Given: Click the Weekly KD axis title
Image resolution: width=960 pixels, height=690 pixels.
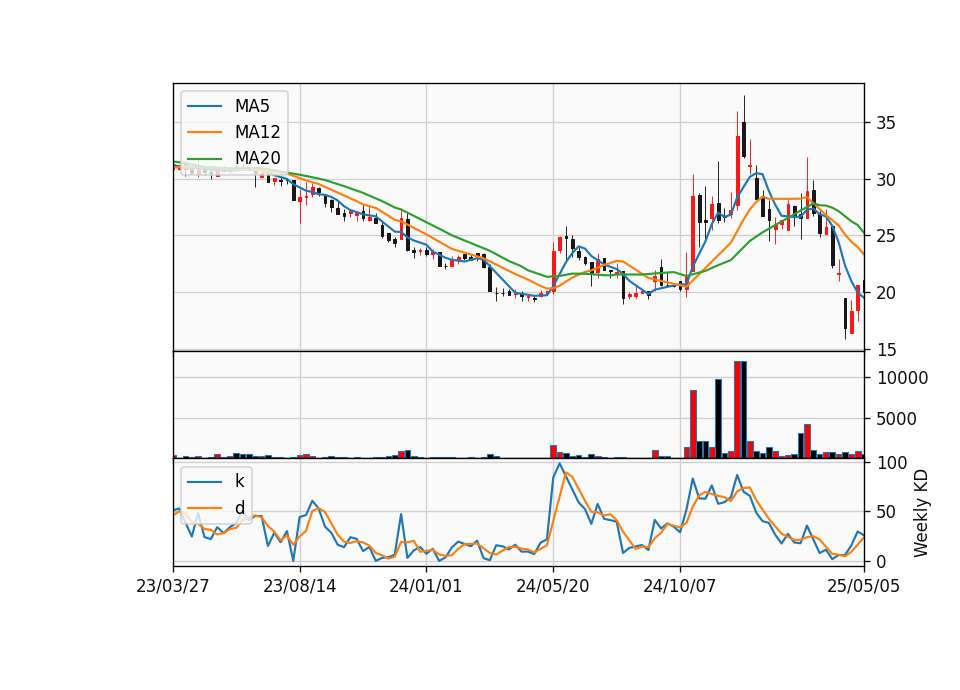Looking at the screenshot, I should pos(921,513).
